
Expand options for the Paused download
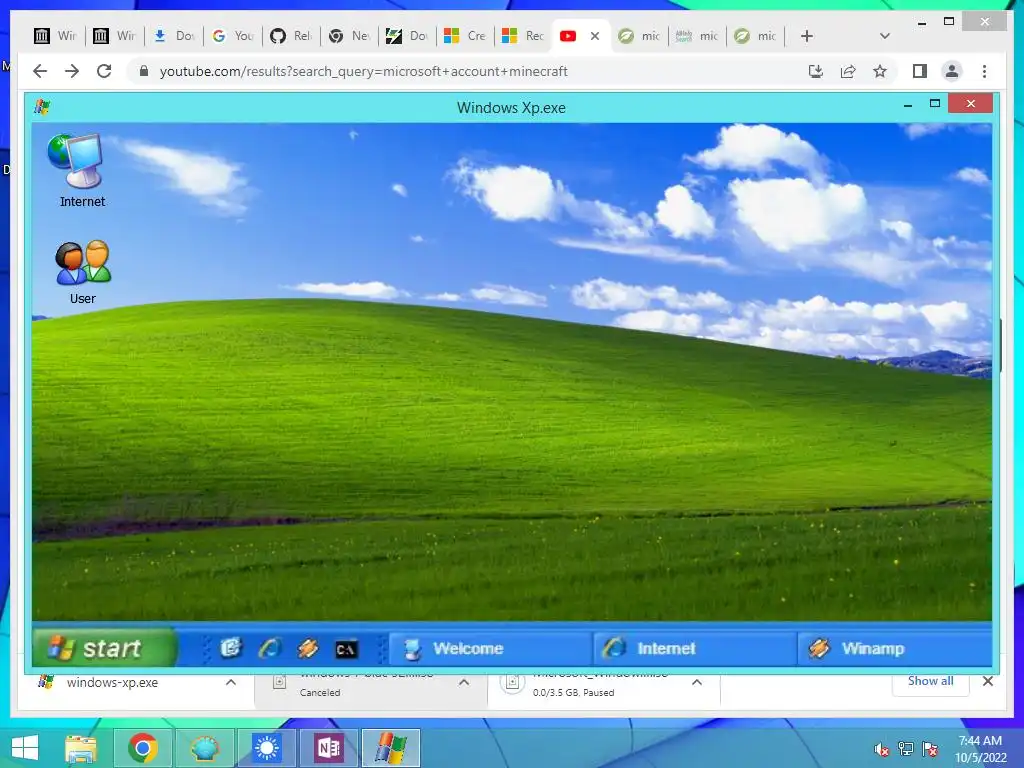[697, 682]
